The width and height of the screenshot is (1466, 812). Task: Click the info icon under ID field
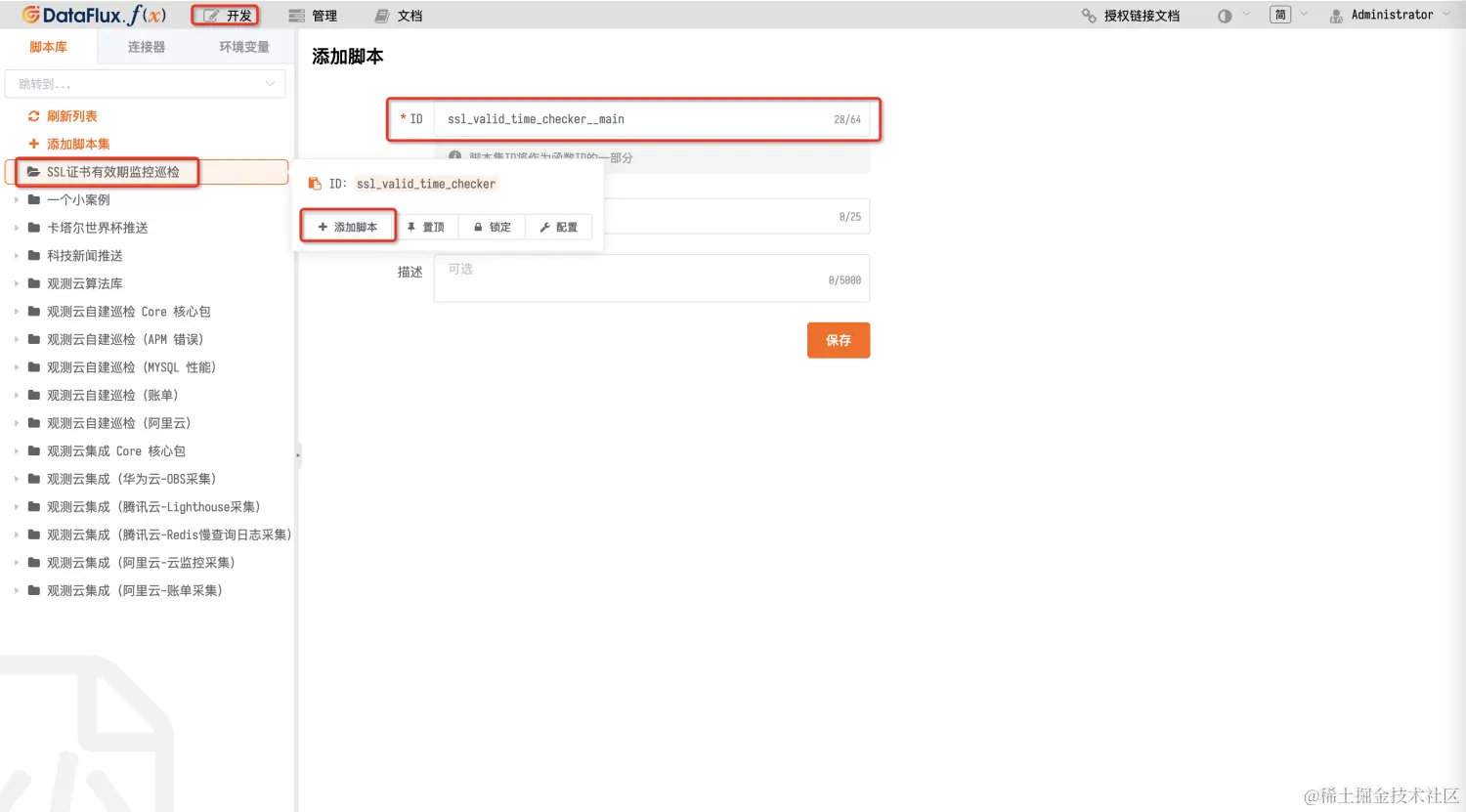click(454, 156)
